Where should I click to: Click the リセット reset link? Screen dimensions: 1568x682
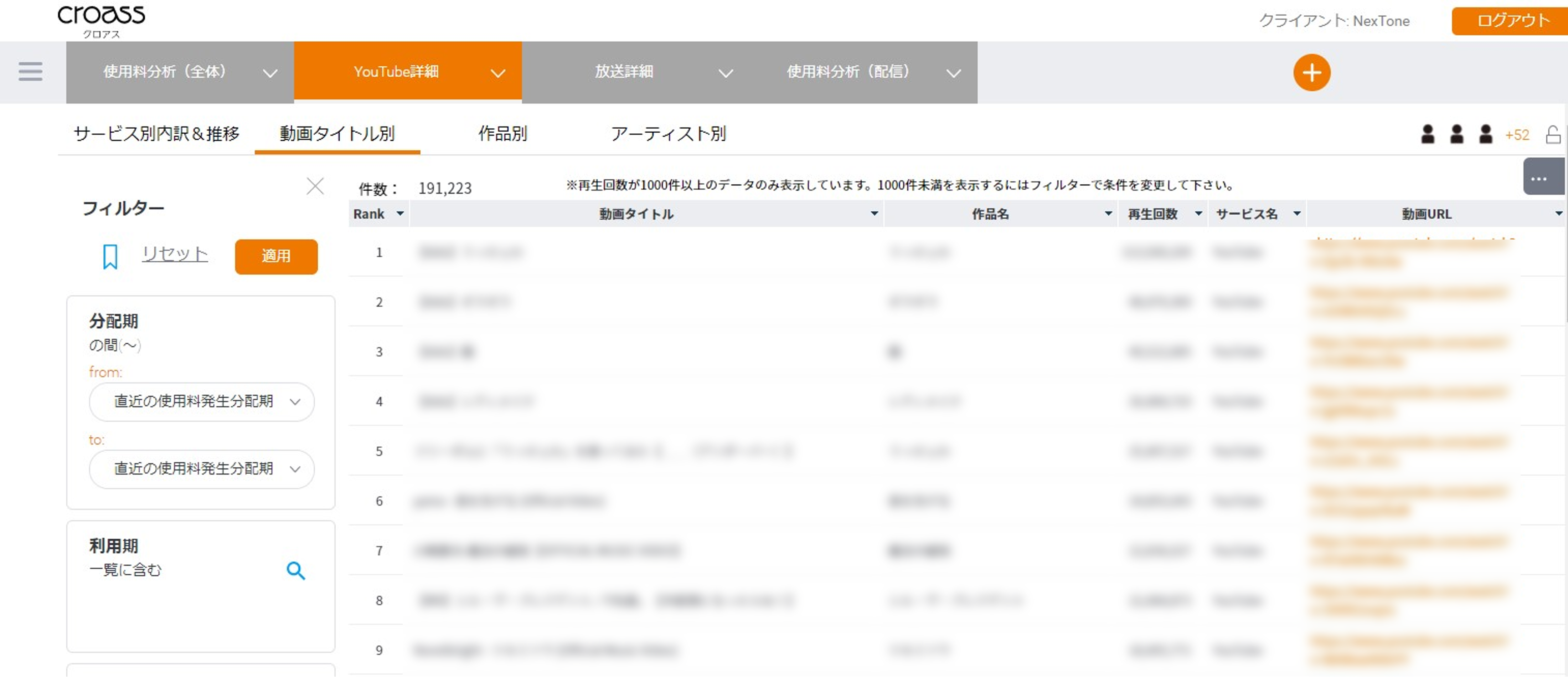coord(175,253)
